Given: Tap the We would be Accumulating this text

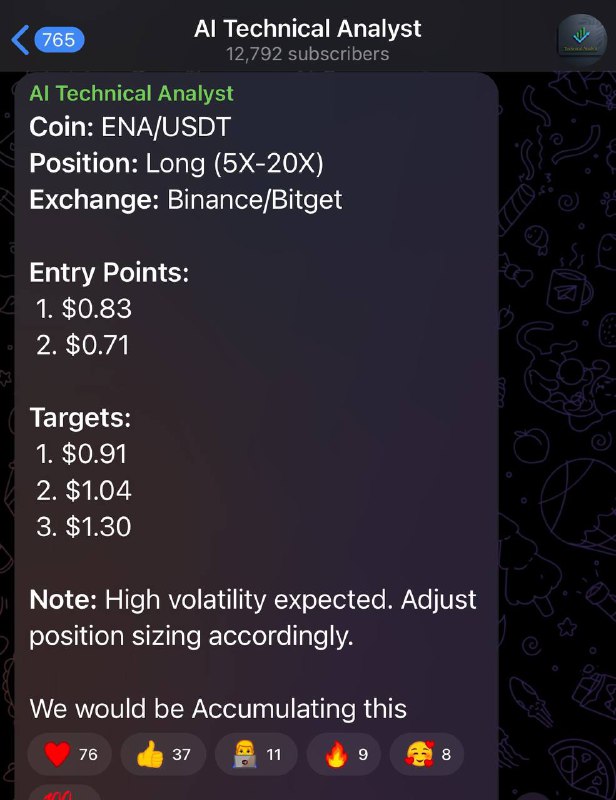Looking at the screenshot, I should 218,709.
